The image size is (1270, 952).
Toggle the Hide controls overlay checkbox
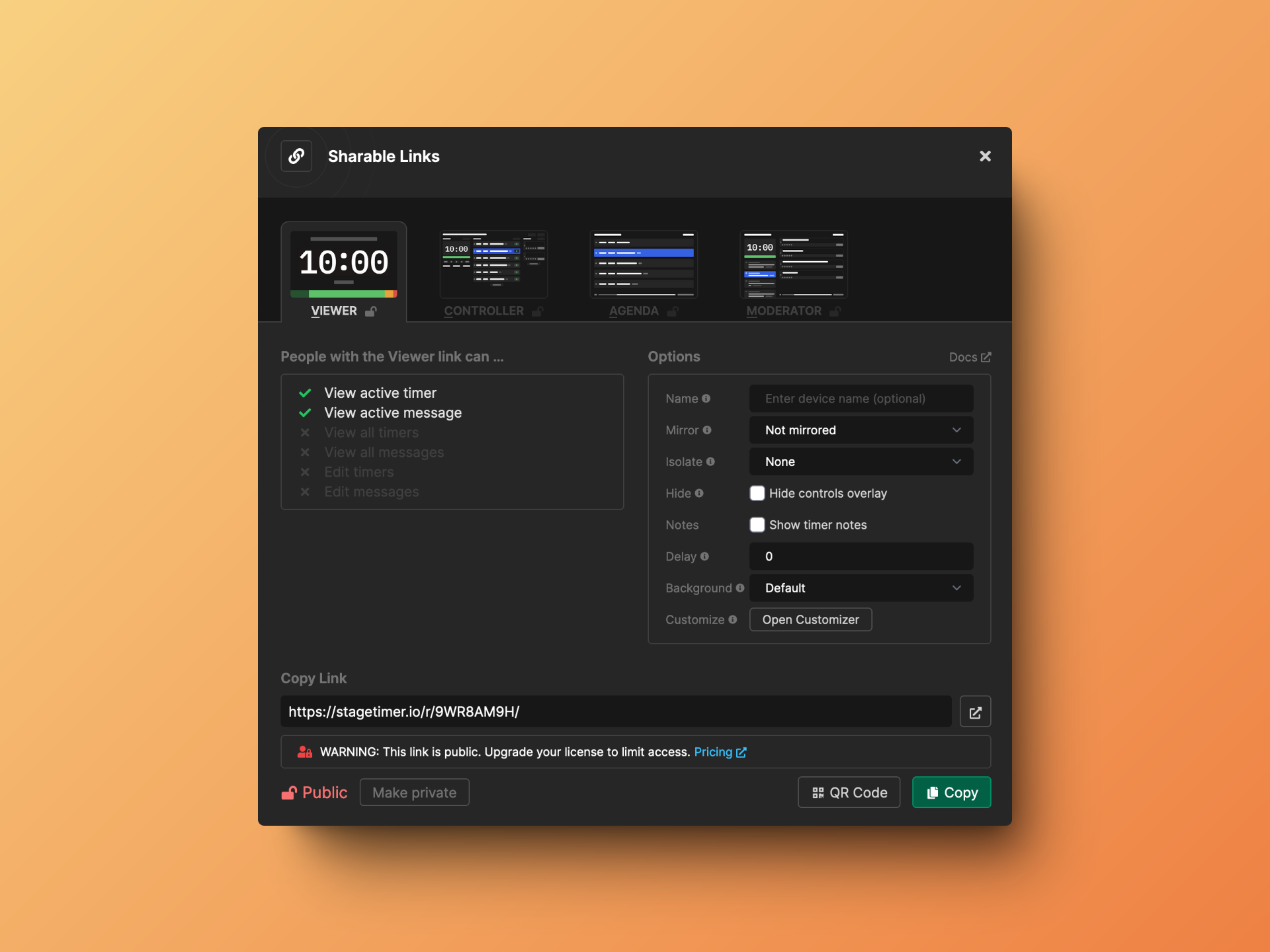click(757, 493)
